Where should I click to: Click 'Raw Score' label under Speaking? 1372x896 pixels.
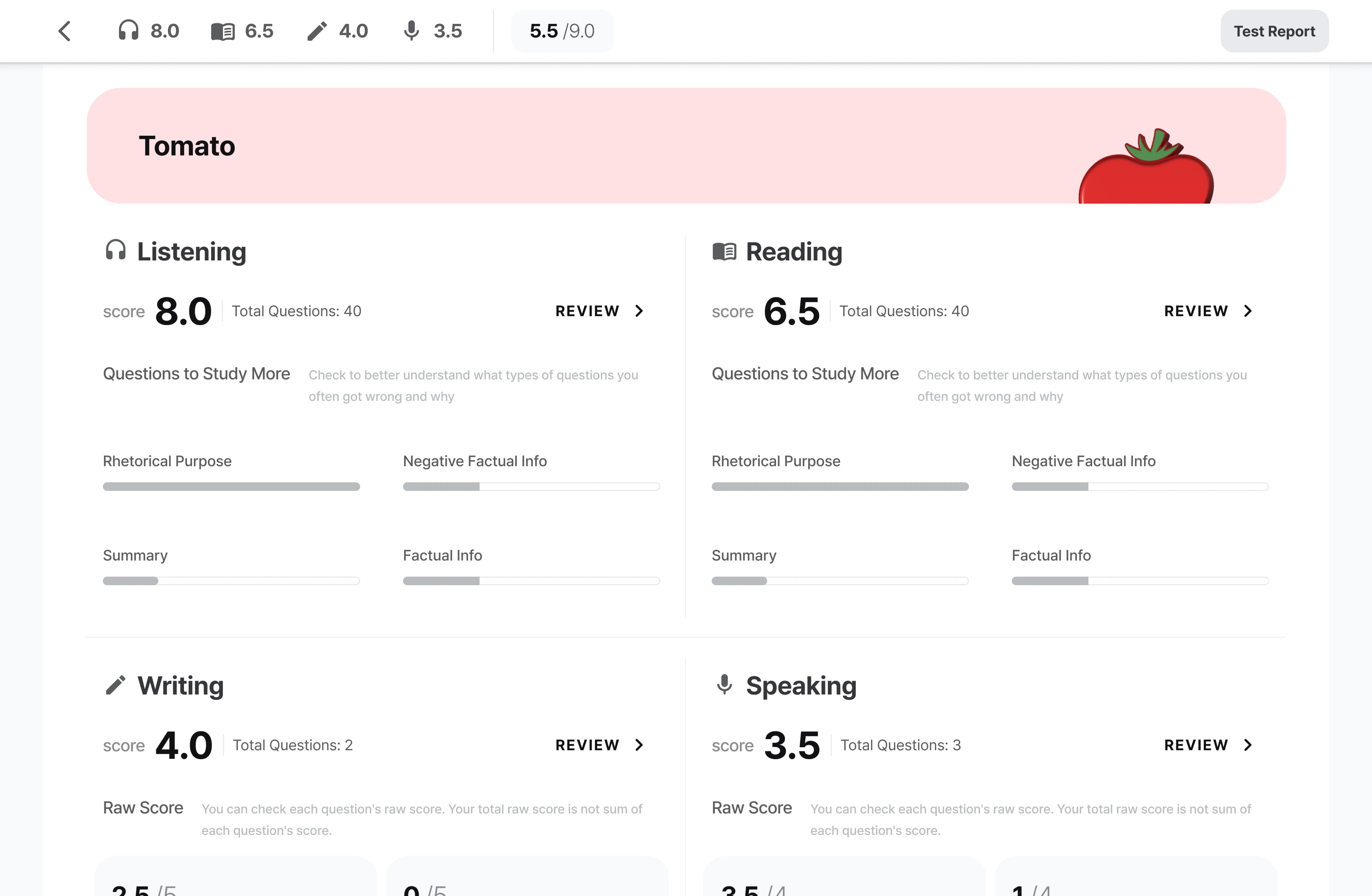point(752,808)
